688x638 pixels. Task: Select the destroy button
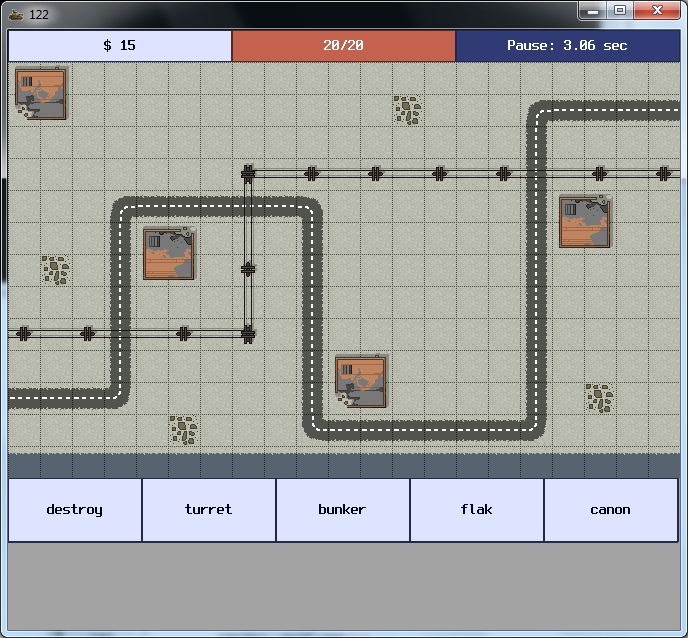[x=75, y=510]
